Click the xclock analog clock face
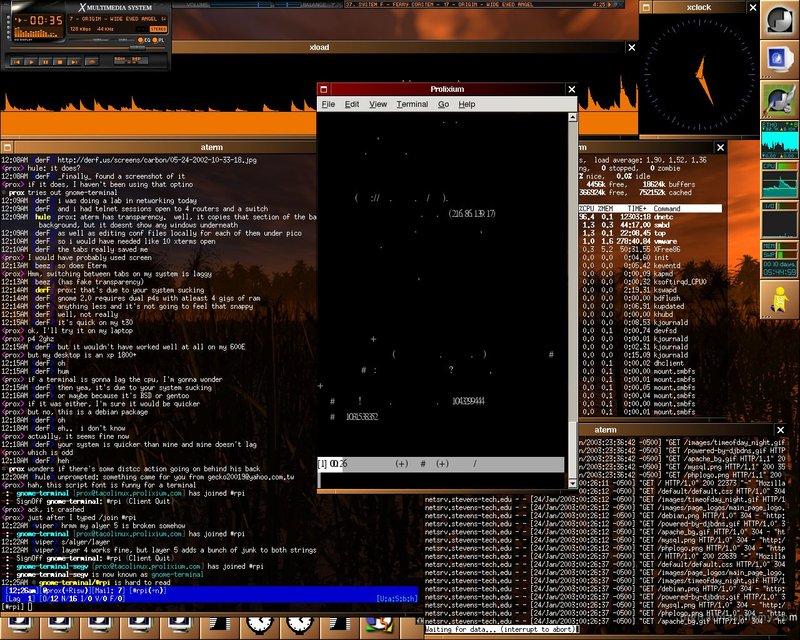800x640 pixels. pyautogui.click(x=699, y=74)
